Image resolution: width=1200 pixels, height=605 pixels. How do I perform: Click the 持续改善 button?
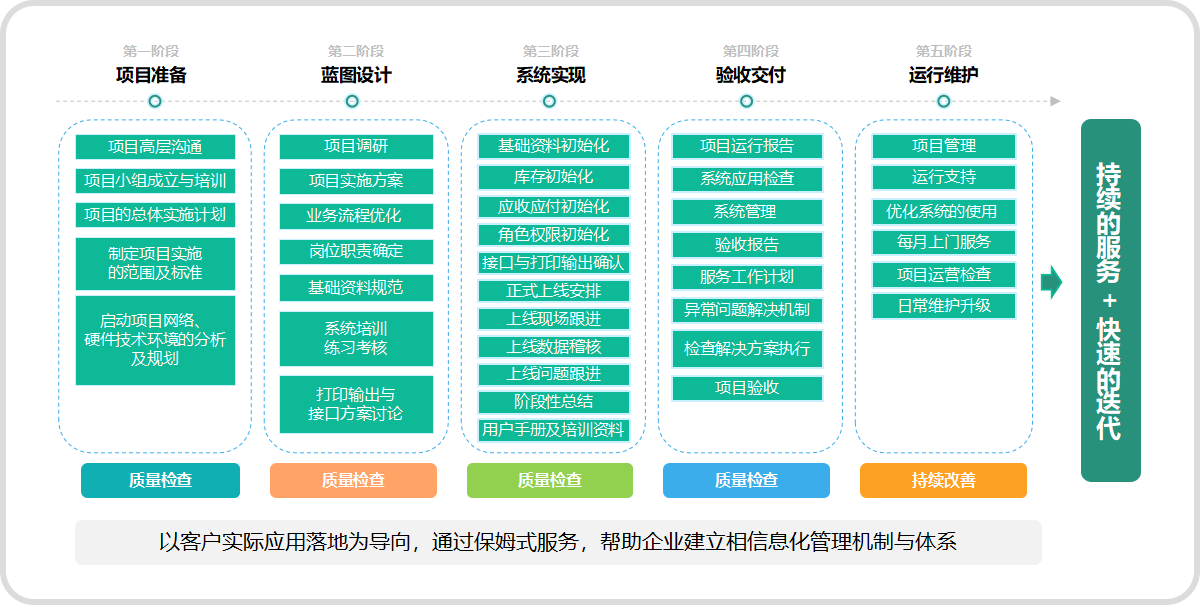(x=943, y=480)
